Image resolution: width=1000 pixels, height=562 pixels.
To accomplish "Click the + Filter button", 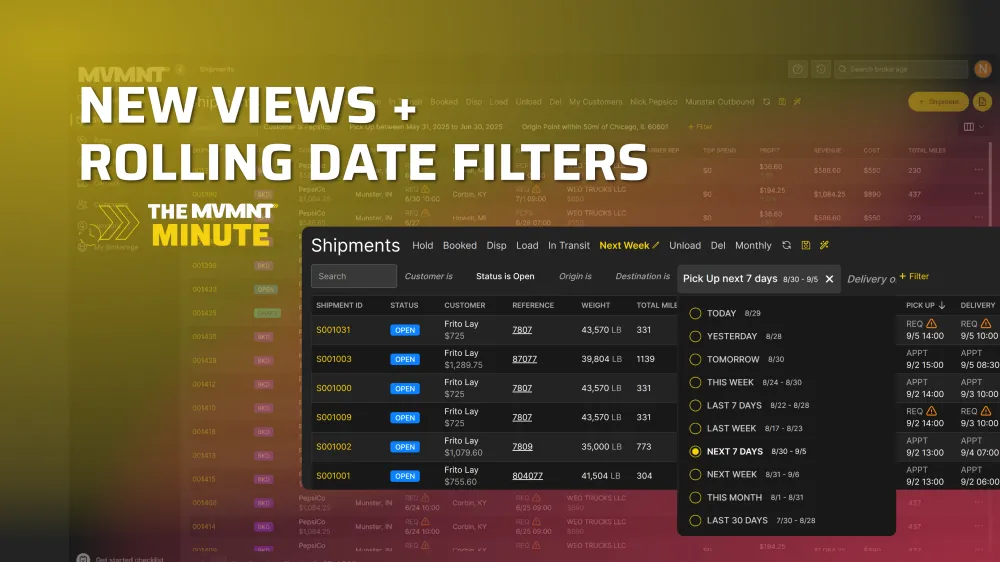I will pos(914,277).
